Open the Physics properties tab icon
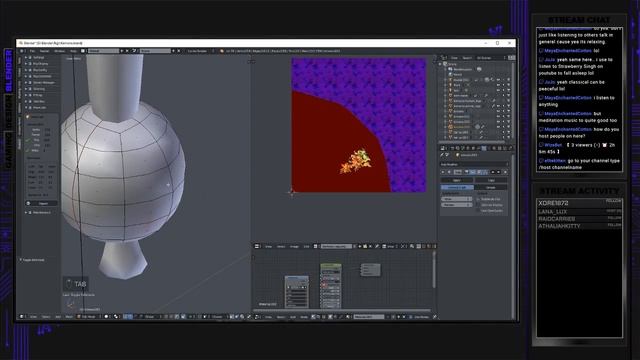The image size is (640, 360). pyautogui.click(x=510, y=148)
